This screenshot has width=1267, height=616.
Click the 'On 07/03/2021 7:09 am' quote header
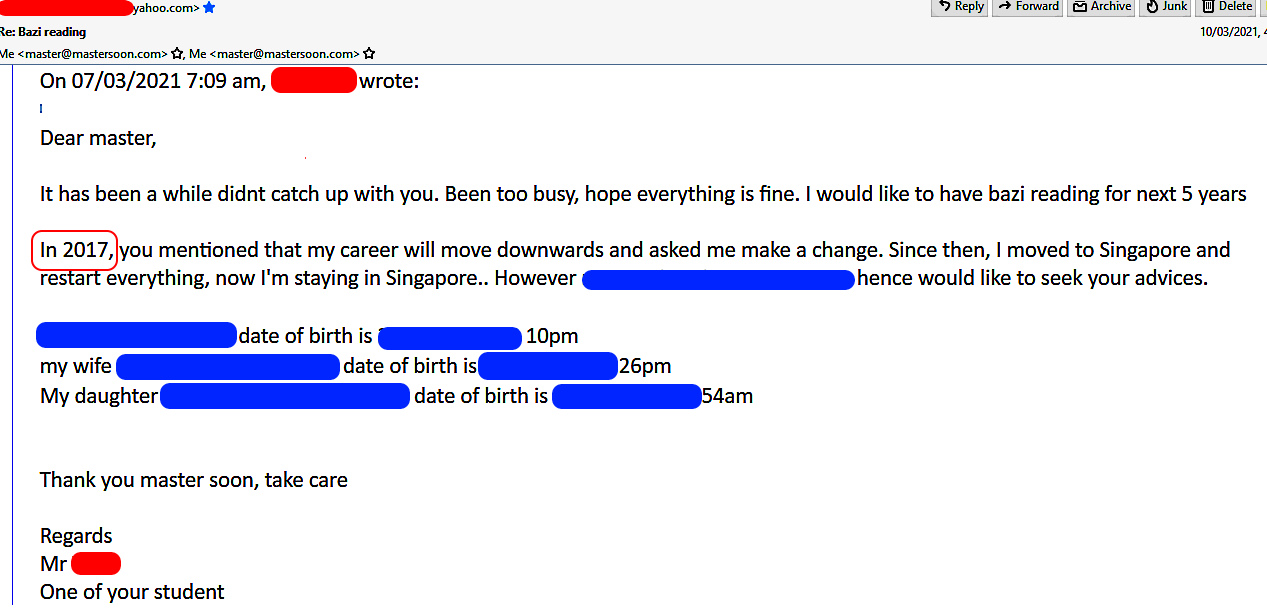pos(152,82)
